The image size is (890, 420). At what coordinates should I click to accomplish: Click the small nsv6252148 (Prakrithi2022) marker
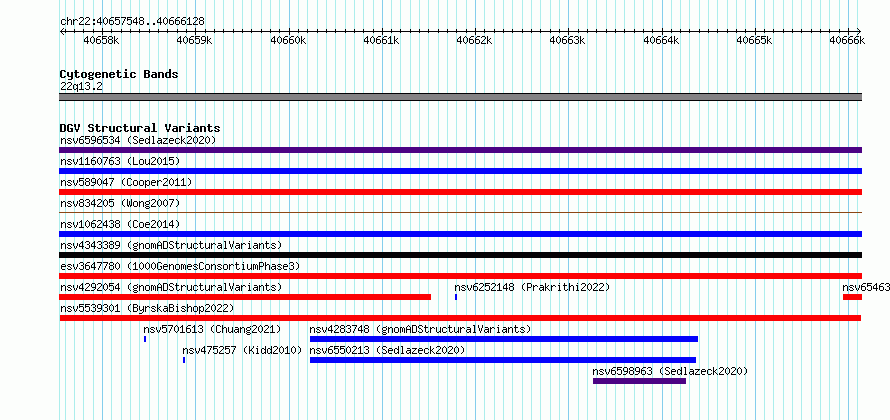pyautogui.click(x=456, y=297)
